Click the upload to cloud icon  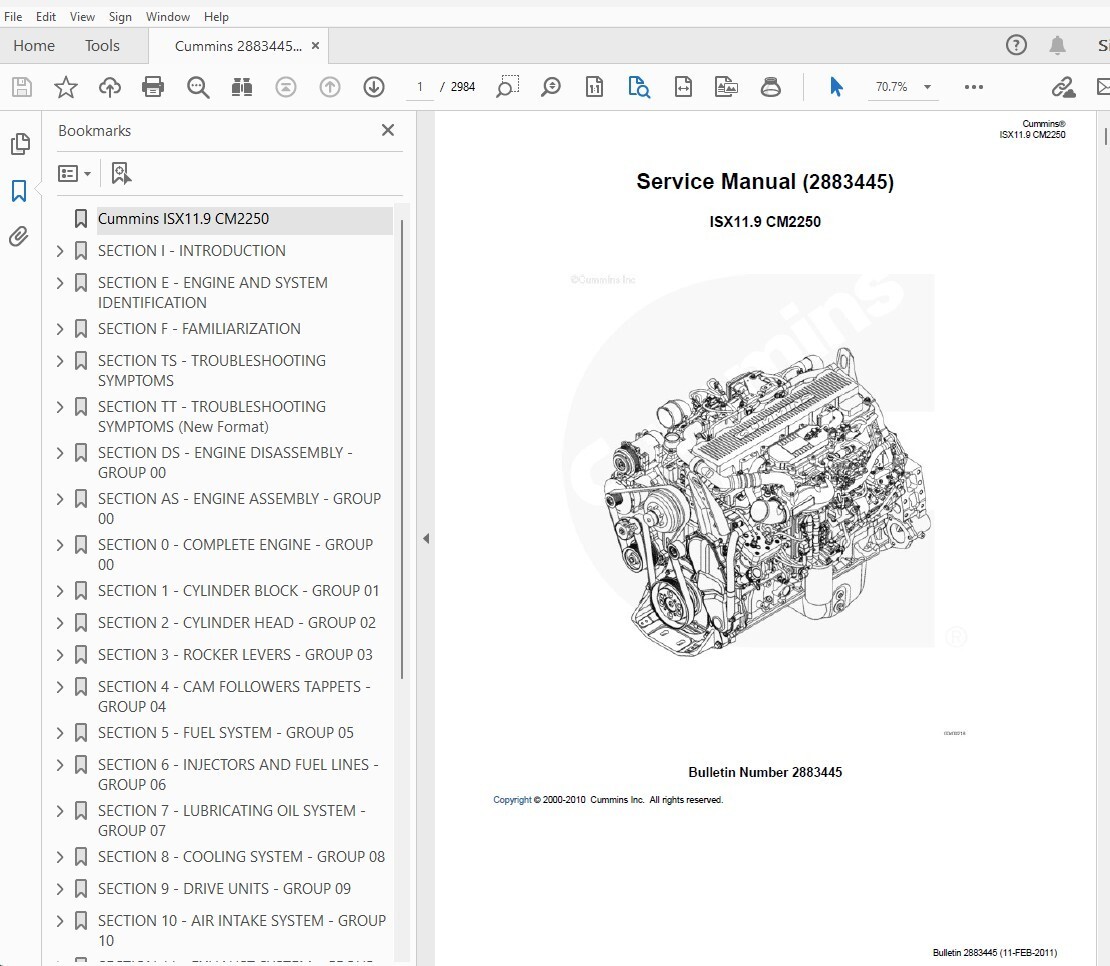click(x=110, y=87)
